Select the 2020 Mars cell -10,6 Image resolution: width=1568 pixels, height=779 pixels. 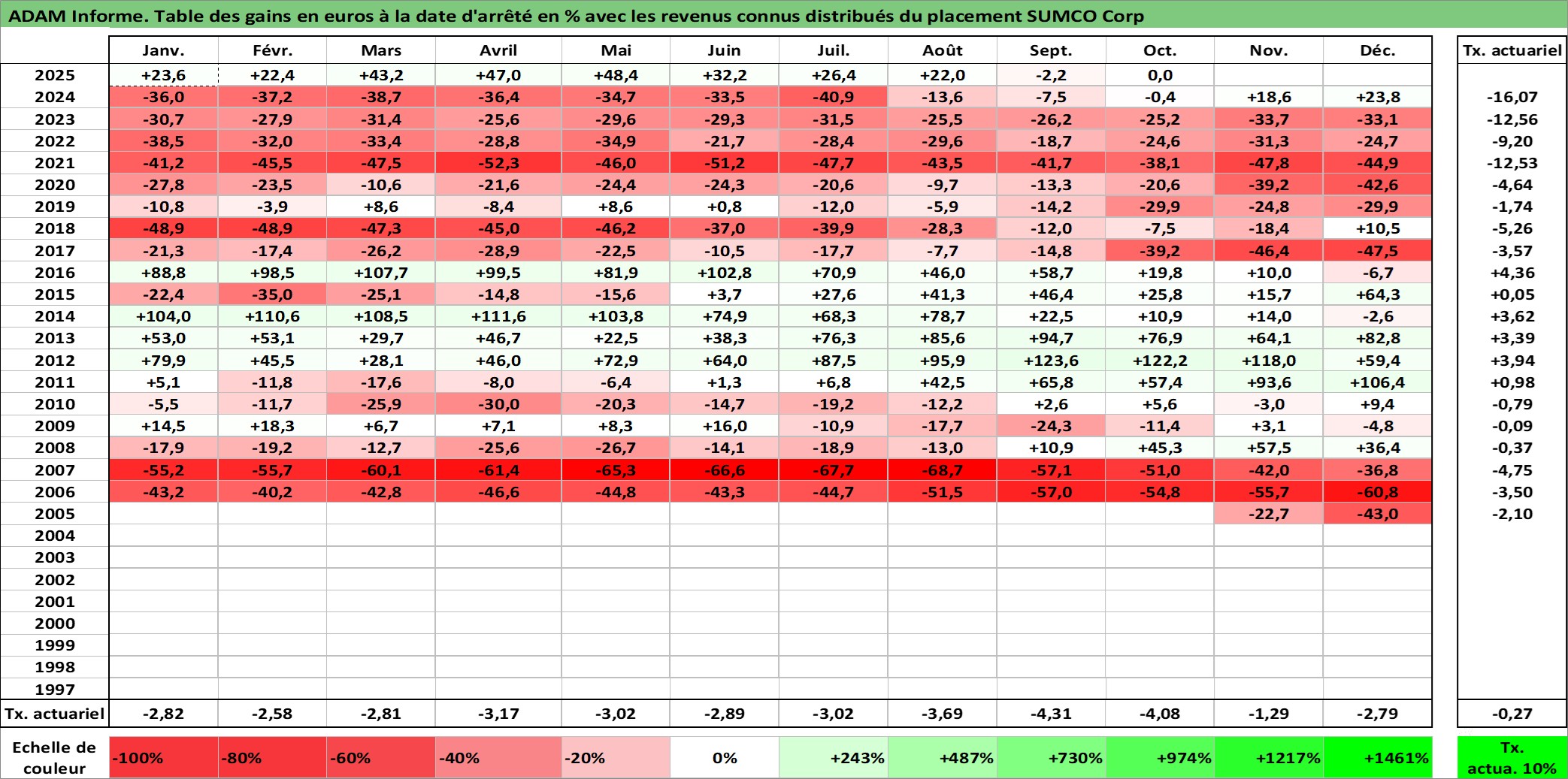381,185
